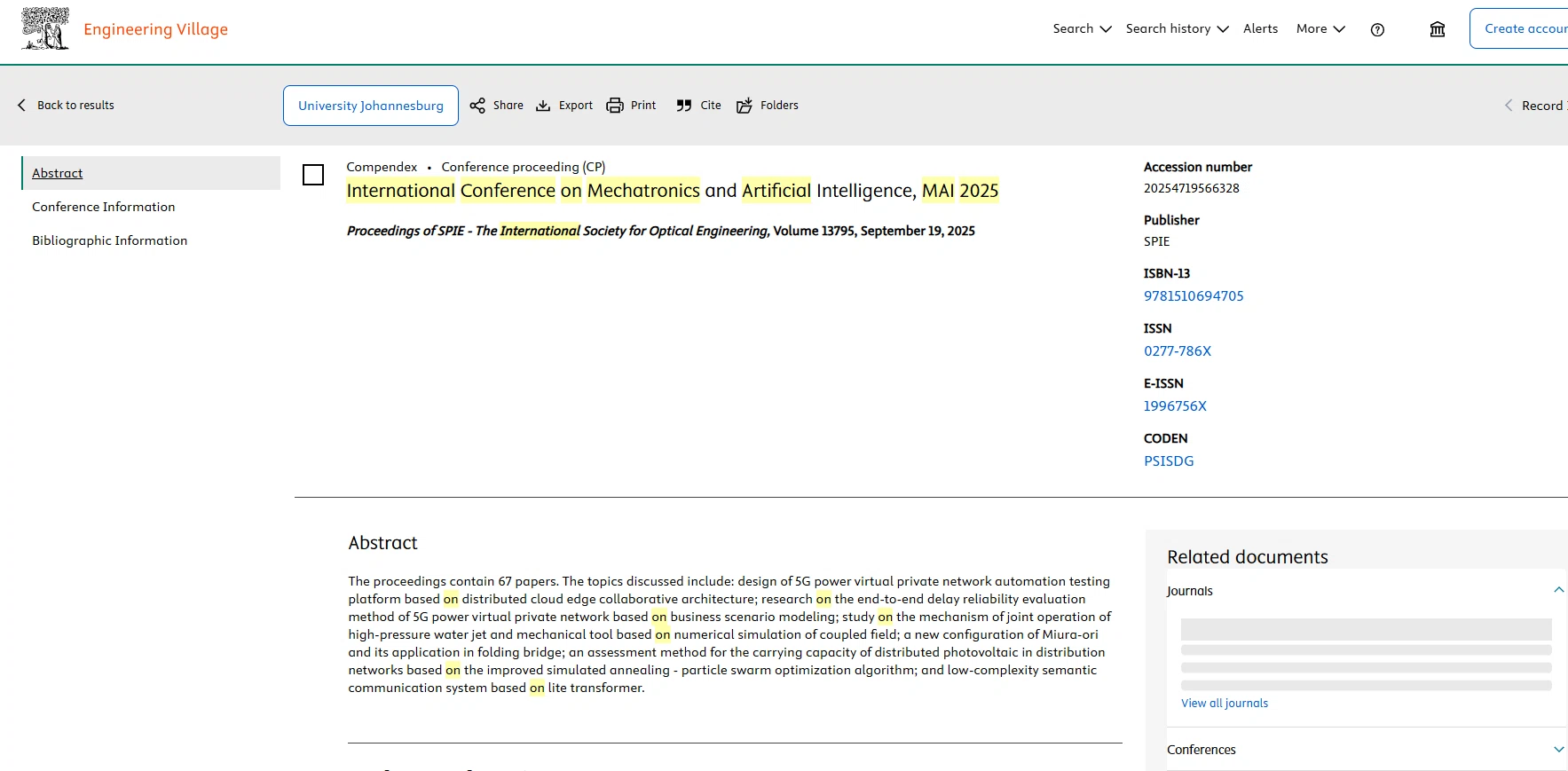Open the Search history dropdown
Viewport: 1568px width, 771px height.
1177,29
